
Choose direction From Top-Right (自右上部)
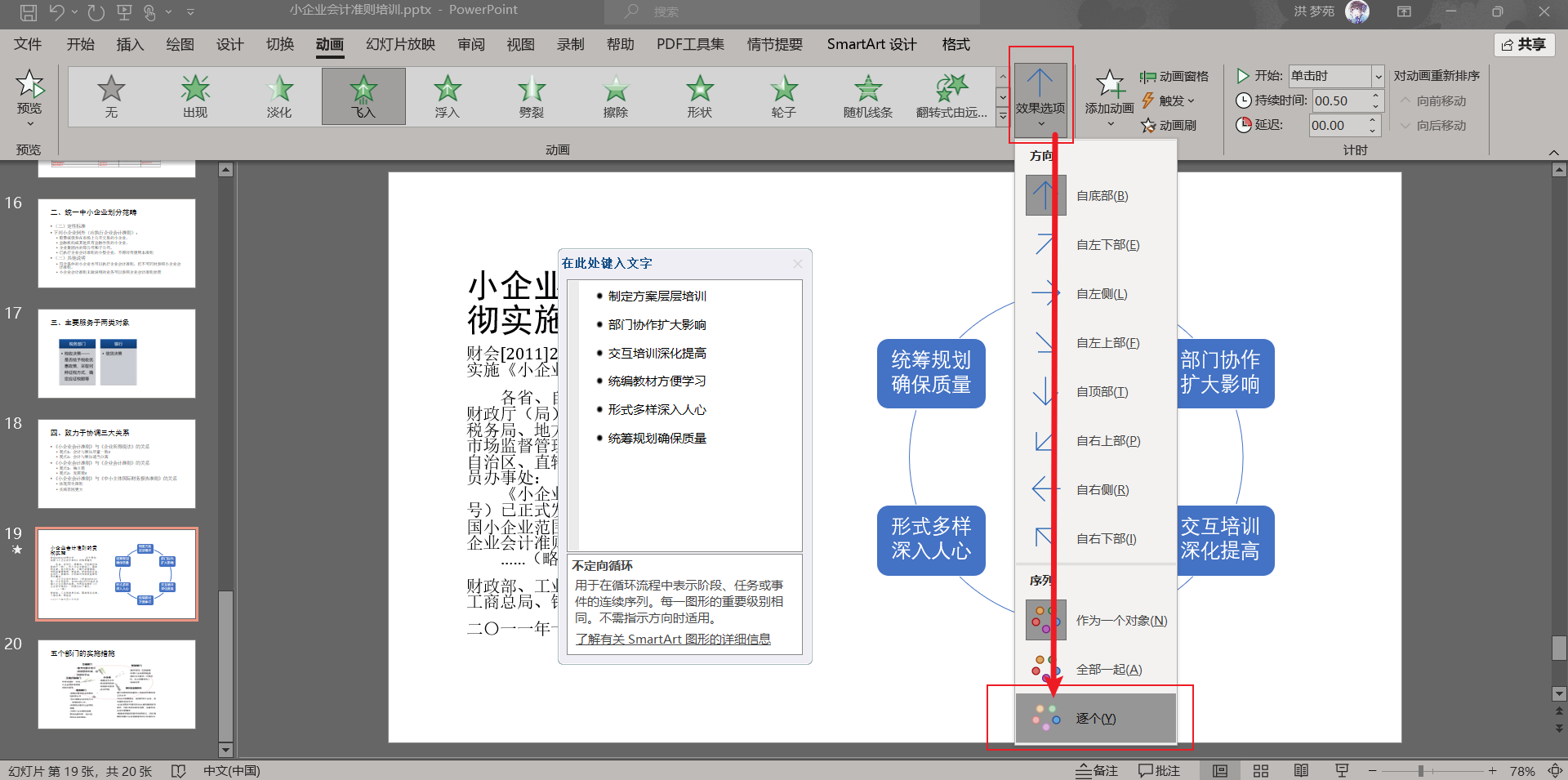point(1096,441)
